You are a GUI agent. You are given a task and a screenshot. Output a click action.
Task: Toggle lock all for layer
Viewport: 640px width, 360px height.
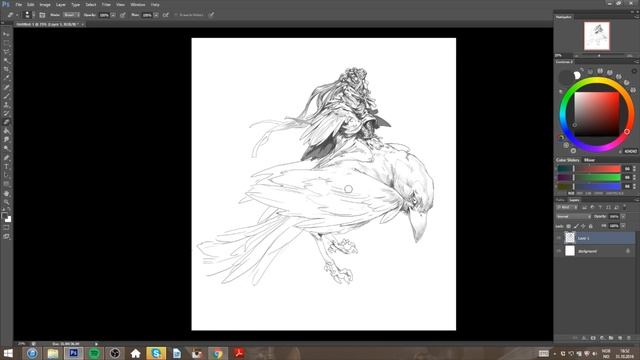[x=591, y=226]
